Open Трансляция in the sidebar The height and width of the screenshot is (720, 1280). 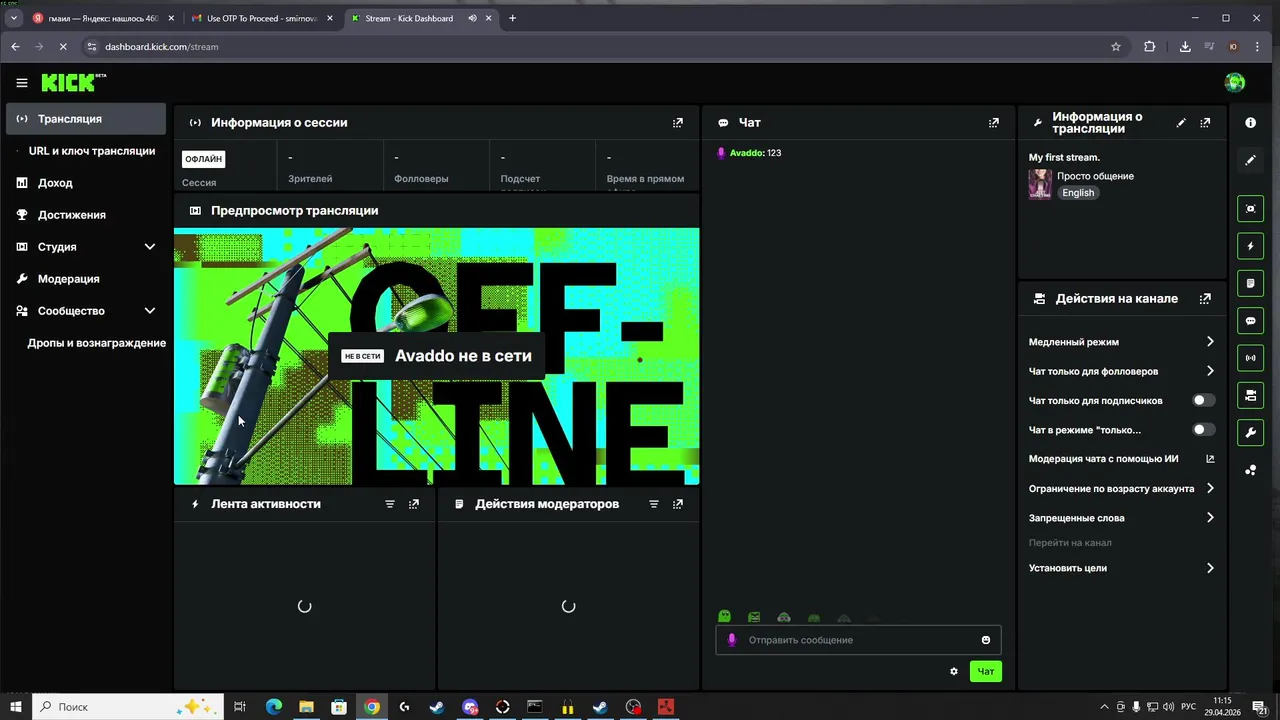[x=86, y=119]
